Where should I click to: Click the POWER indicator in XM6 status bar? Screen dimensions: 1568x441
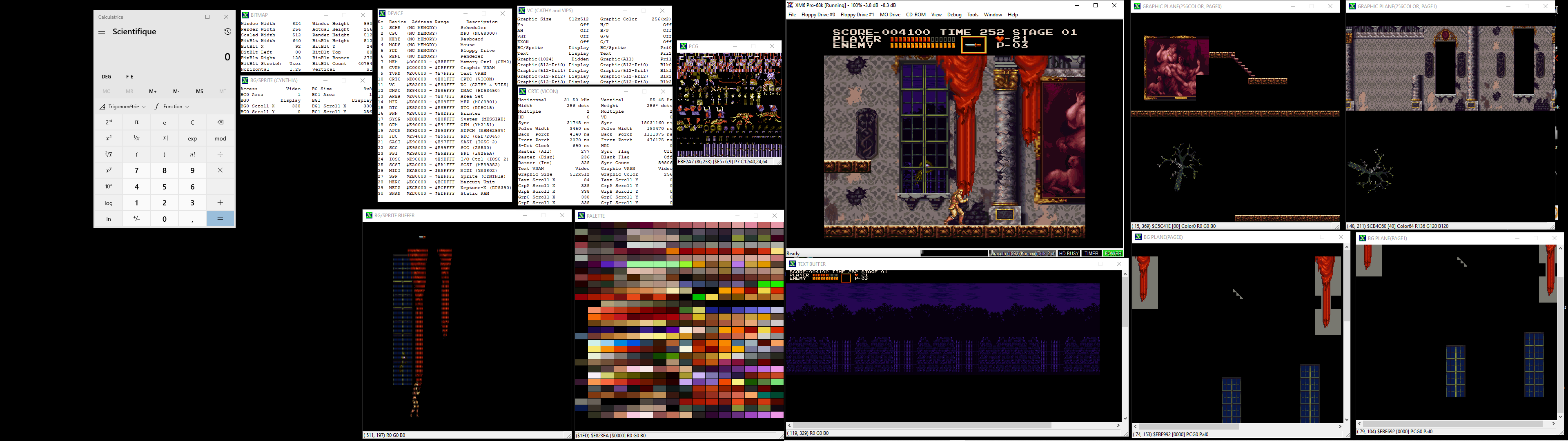tap(1113, 254)
